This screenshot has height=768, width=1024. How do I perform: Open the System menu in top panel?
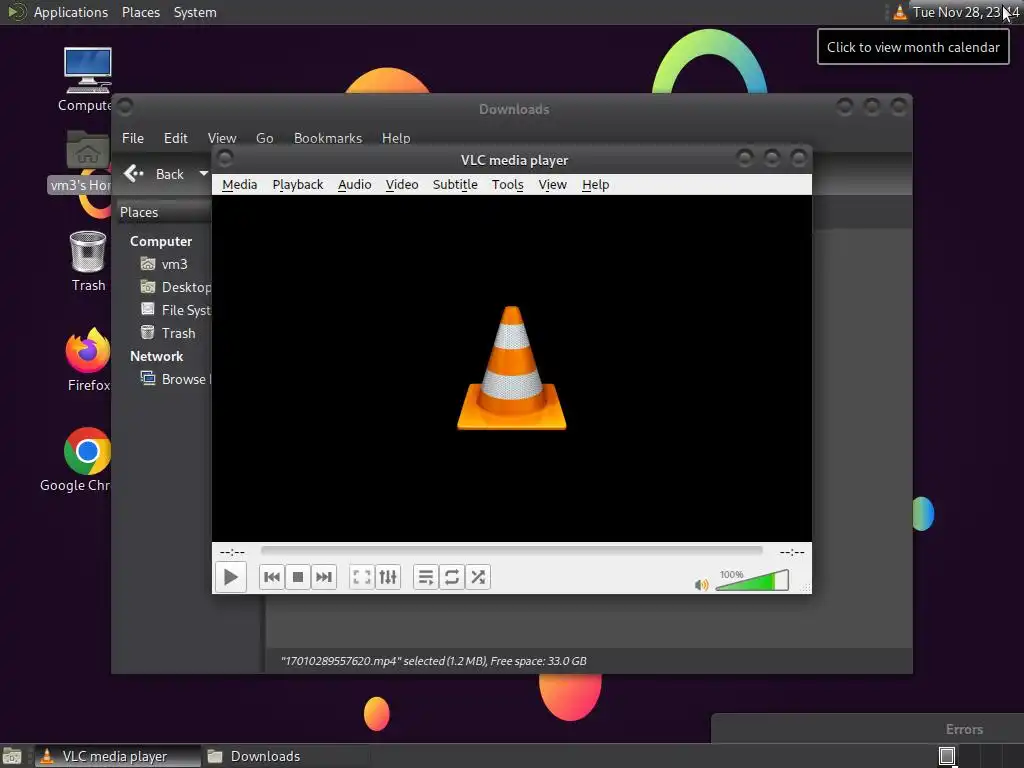[x=195, y=12]
